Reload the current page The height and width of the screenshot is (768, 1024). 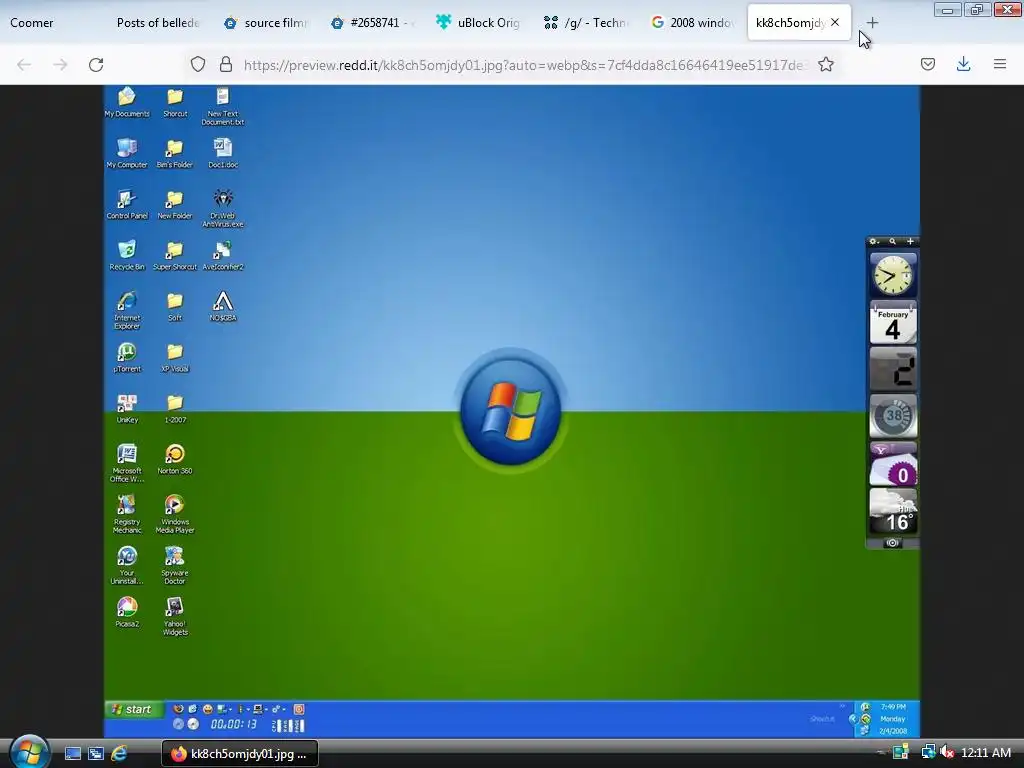tap(96, 65)
